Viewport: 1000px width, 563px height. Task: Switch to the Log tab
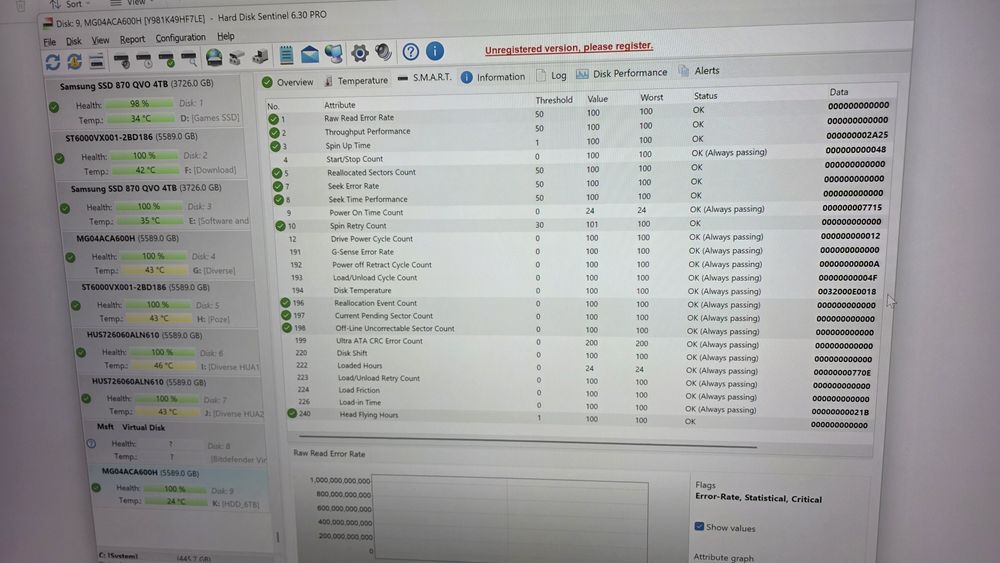[551, 75]
